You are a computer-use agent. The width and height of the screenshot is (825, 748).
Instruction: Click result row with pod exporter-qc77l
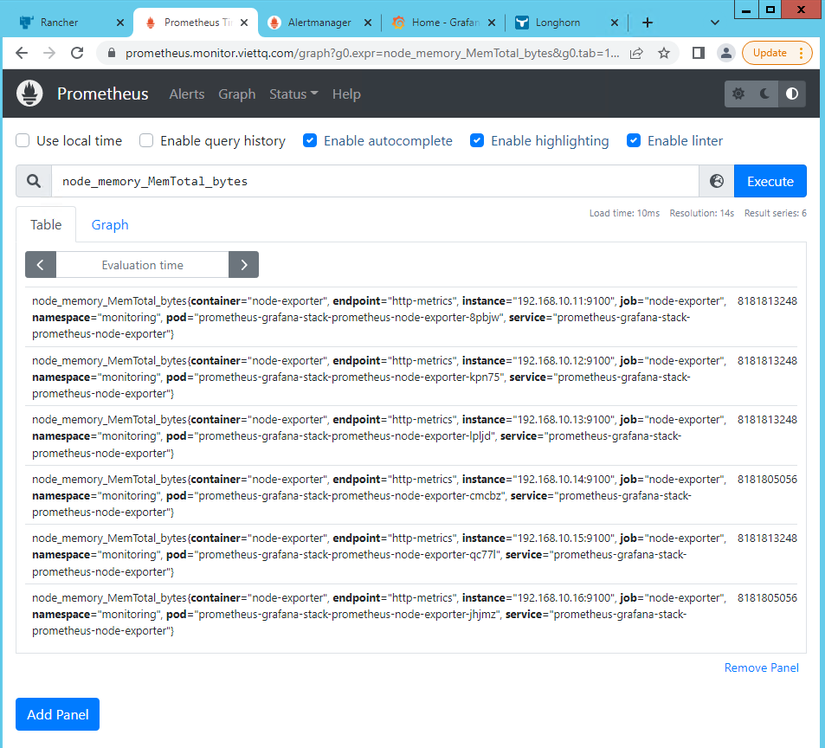point(411,554)
